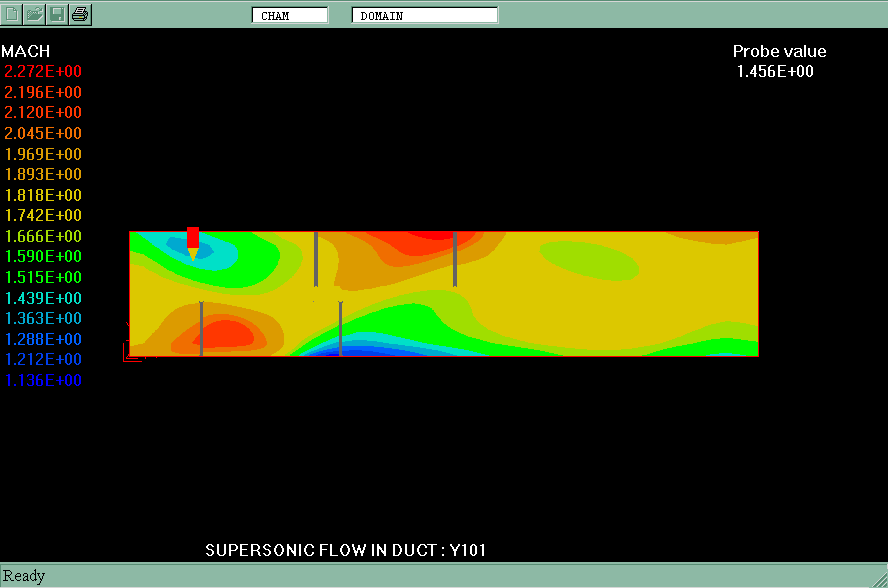Viewport: 888px width, 588px height.
Task: Select the 1.666E+00 green legend value
Action: [43, 237]
